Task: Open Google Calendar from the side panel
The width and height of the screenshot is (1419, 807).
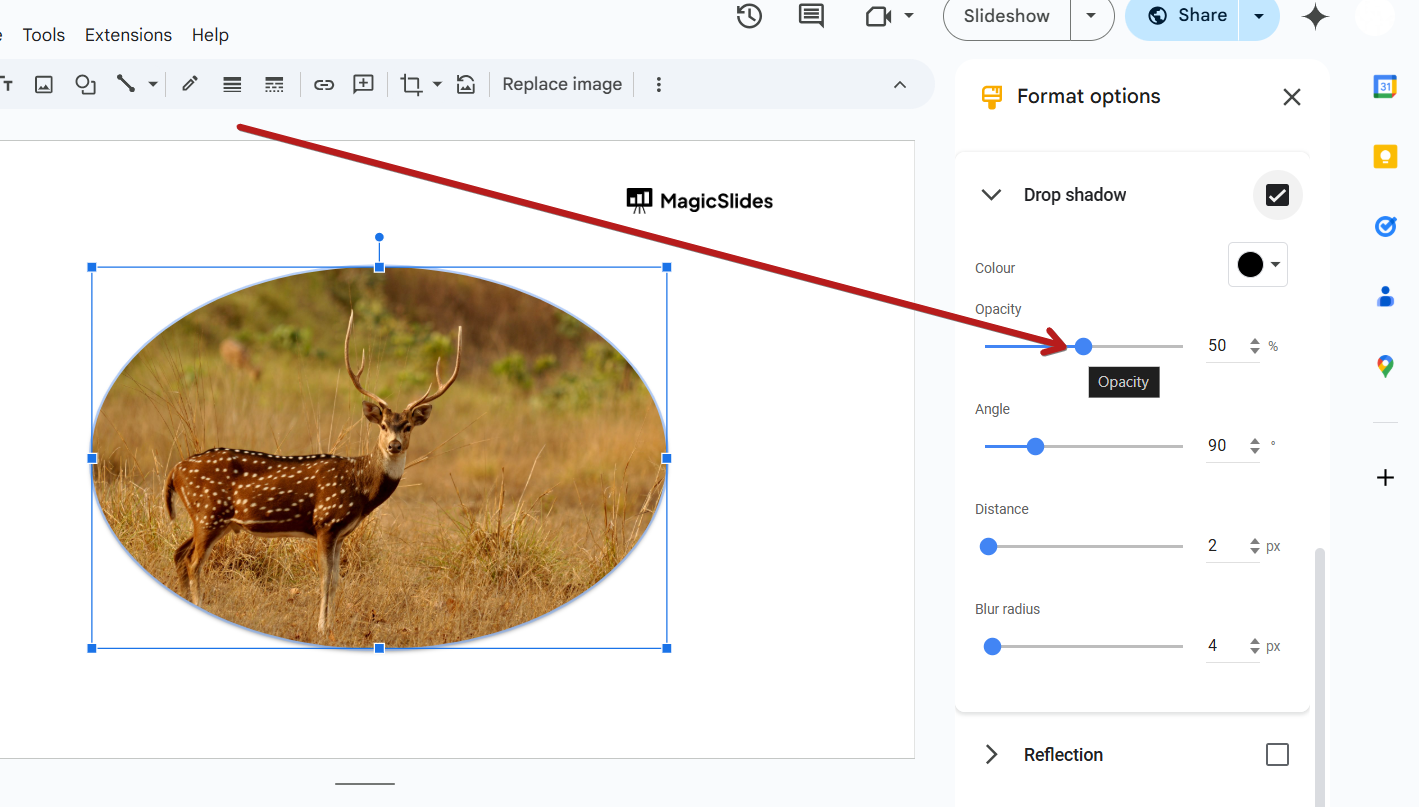Action: 1385,86
